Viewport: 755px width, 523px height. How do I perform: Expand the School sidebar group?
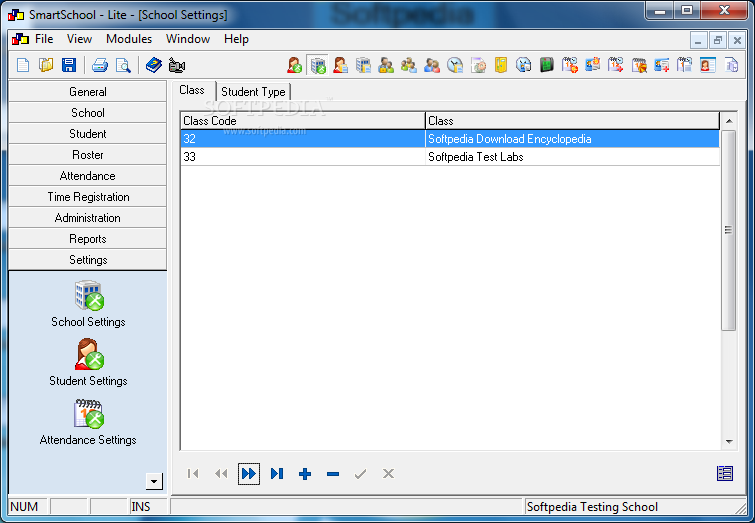click(x=88, y=113)
